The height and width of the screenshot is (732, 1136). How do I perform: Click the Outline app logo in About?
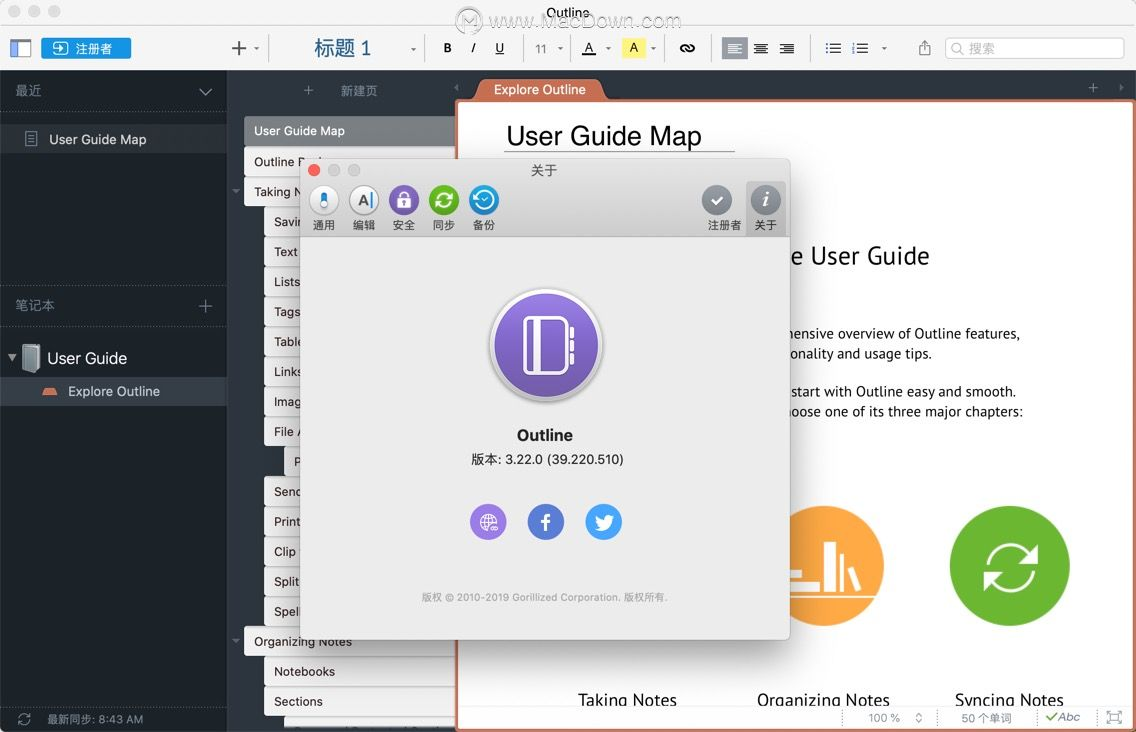[x=546, y=345]
